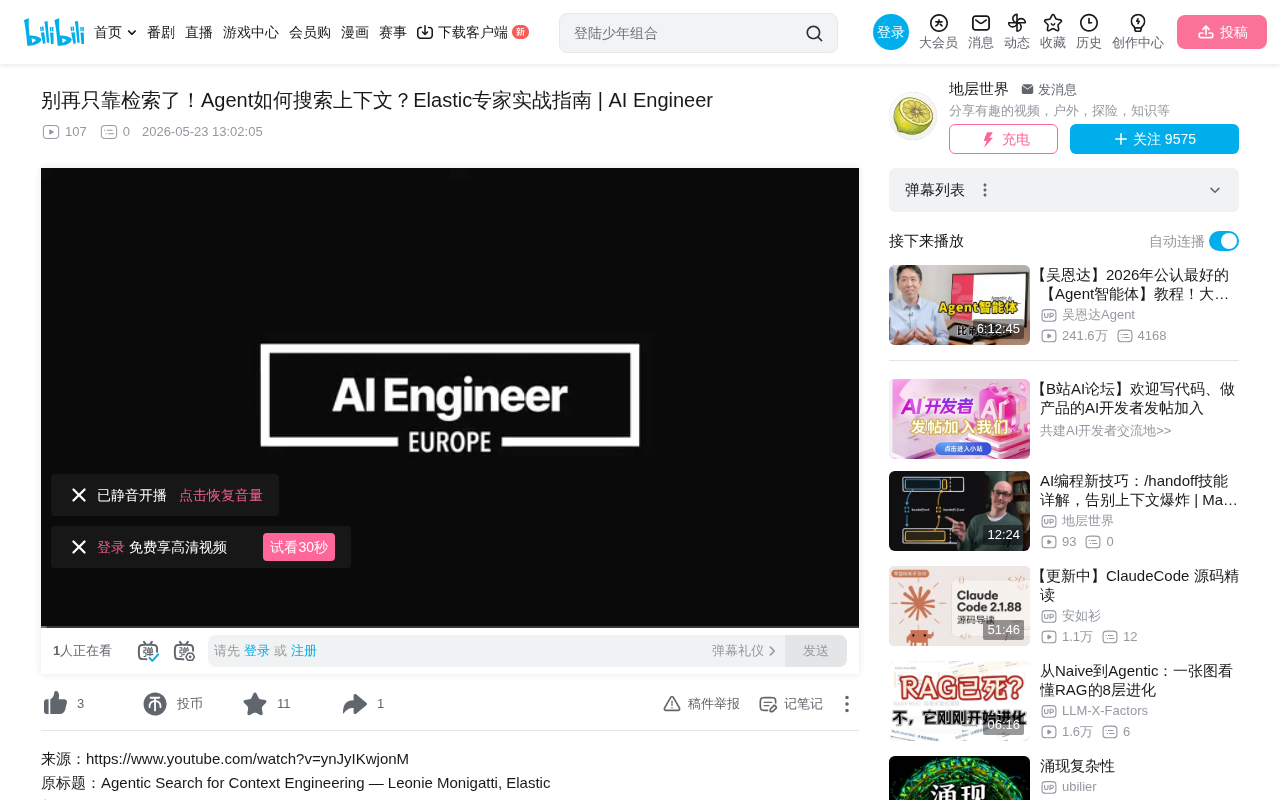Click the 注册 link in danmaku bar

point(304,651)
